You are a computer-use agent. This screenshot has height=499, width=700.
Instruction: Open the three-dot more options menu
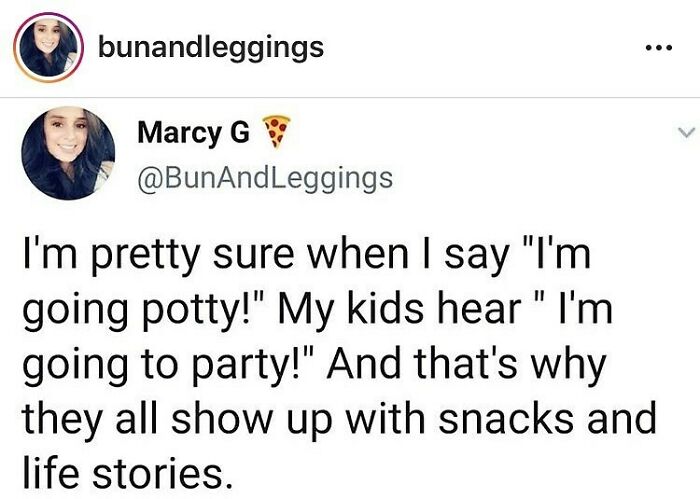click(658, 47)
